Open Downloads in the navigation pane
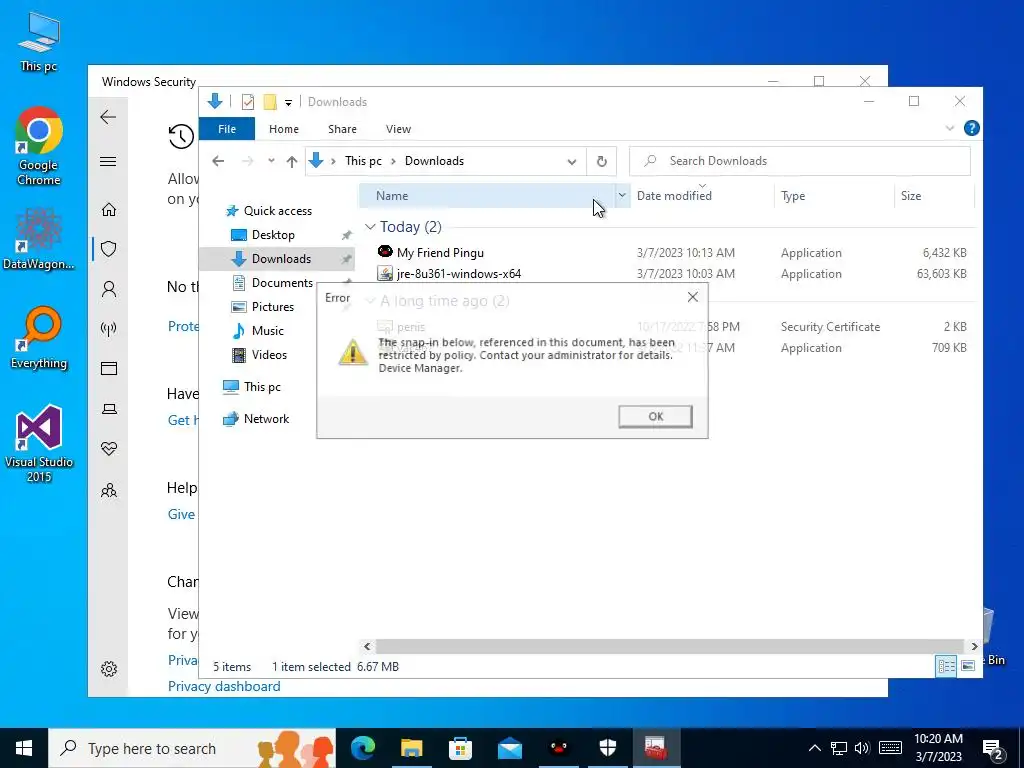 coord(281,259)
